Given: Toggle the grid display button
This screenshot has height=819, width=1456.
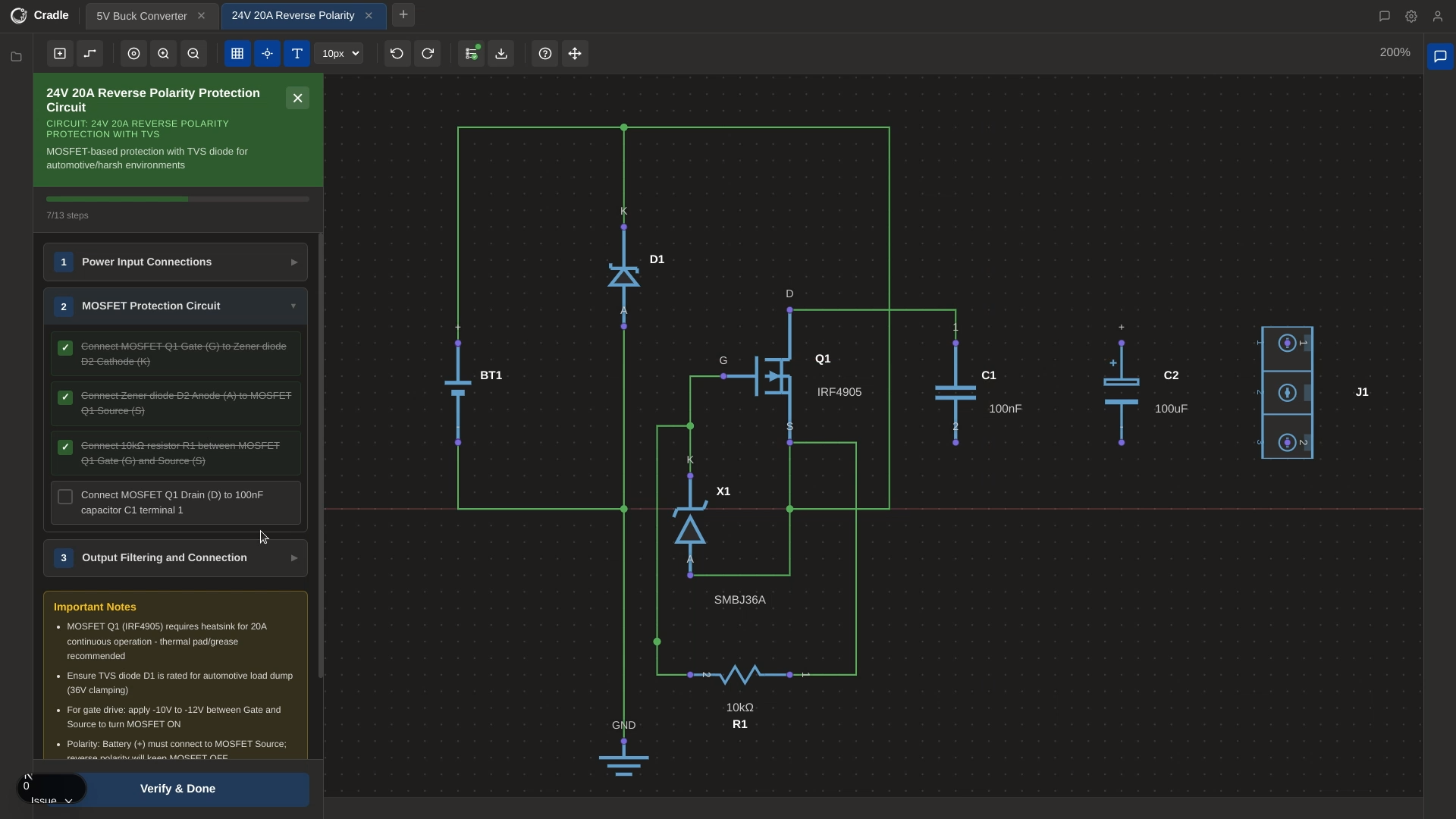Looking at the screenshot, I should [x=237, y=53].
